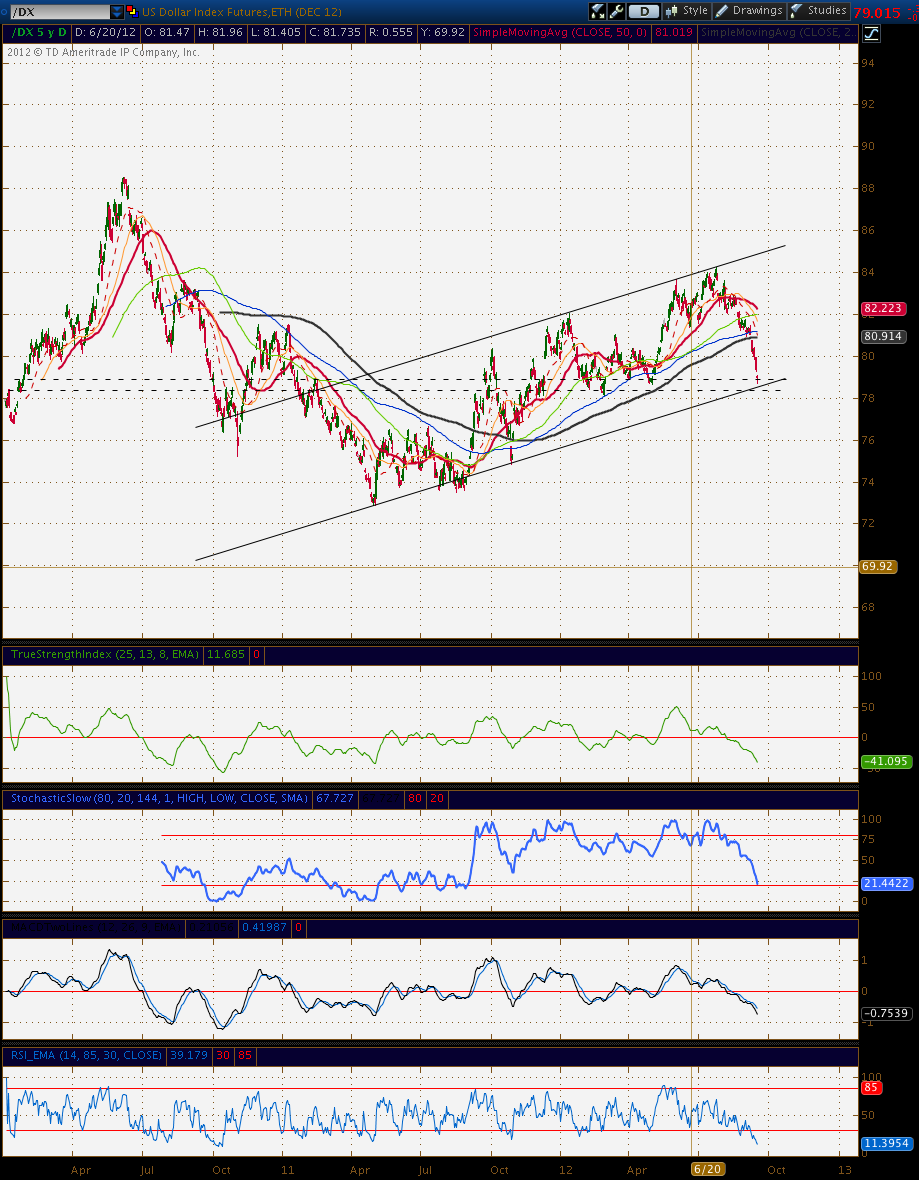This screenshot has width=919, height=1180.
Task: Click the 0.41987 MACD value in header
Action: [264, 928]
